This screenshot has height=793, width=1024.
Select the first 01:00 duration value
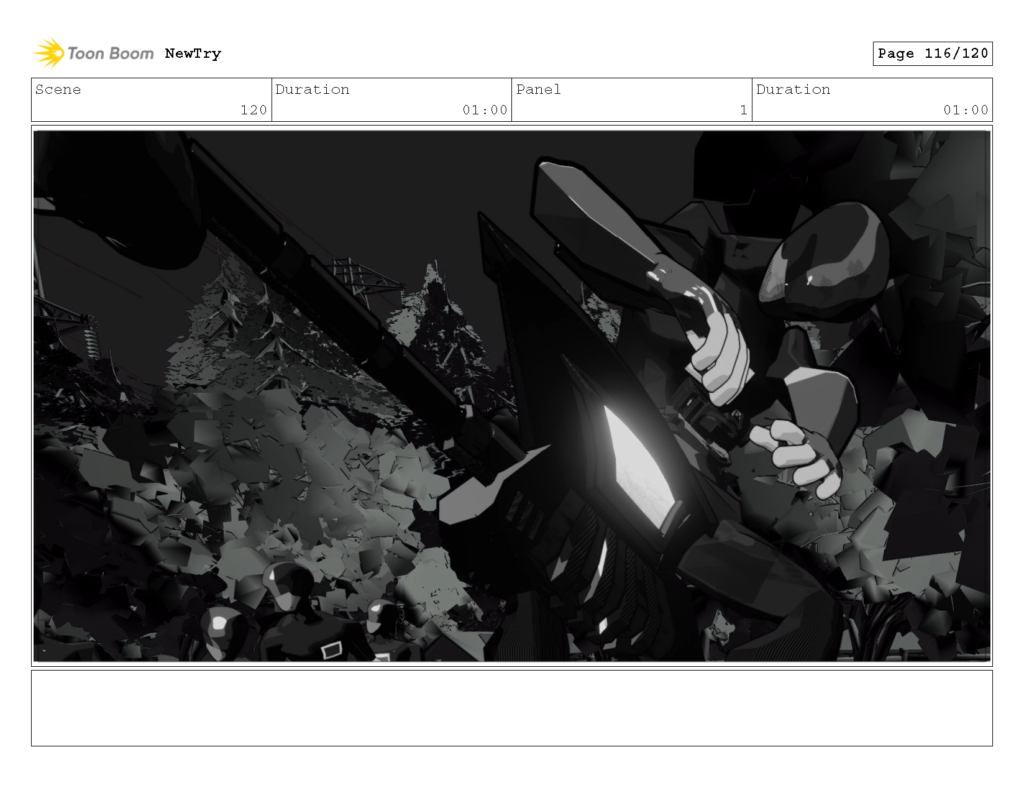tap(485, 111)
